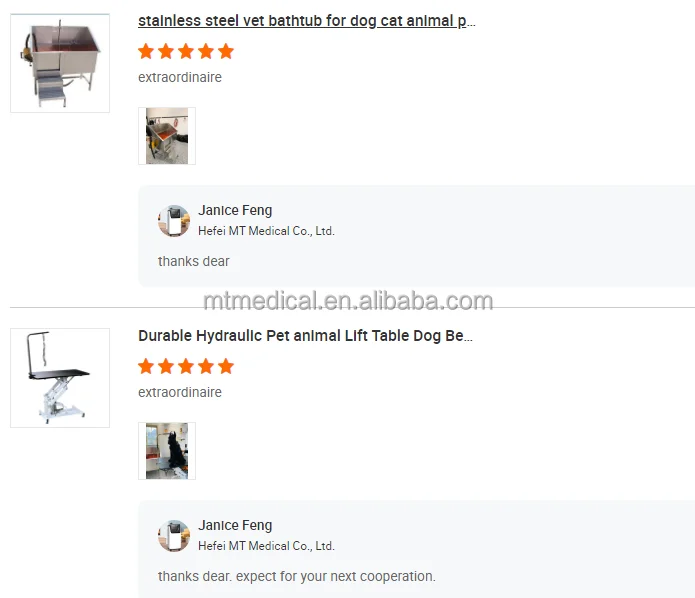
Task: Click the fifth star of the bathtub rating
Action: 226,51
